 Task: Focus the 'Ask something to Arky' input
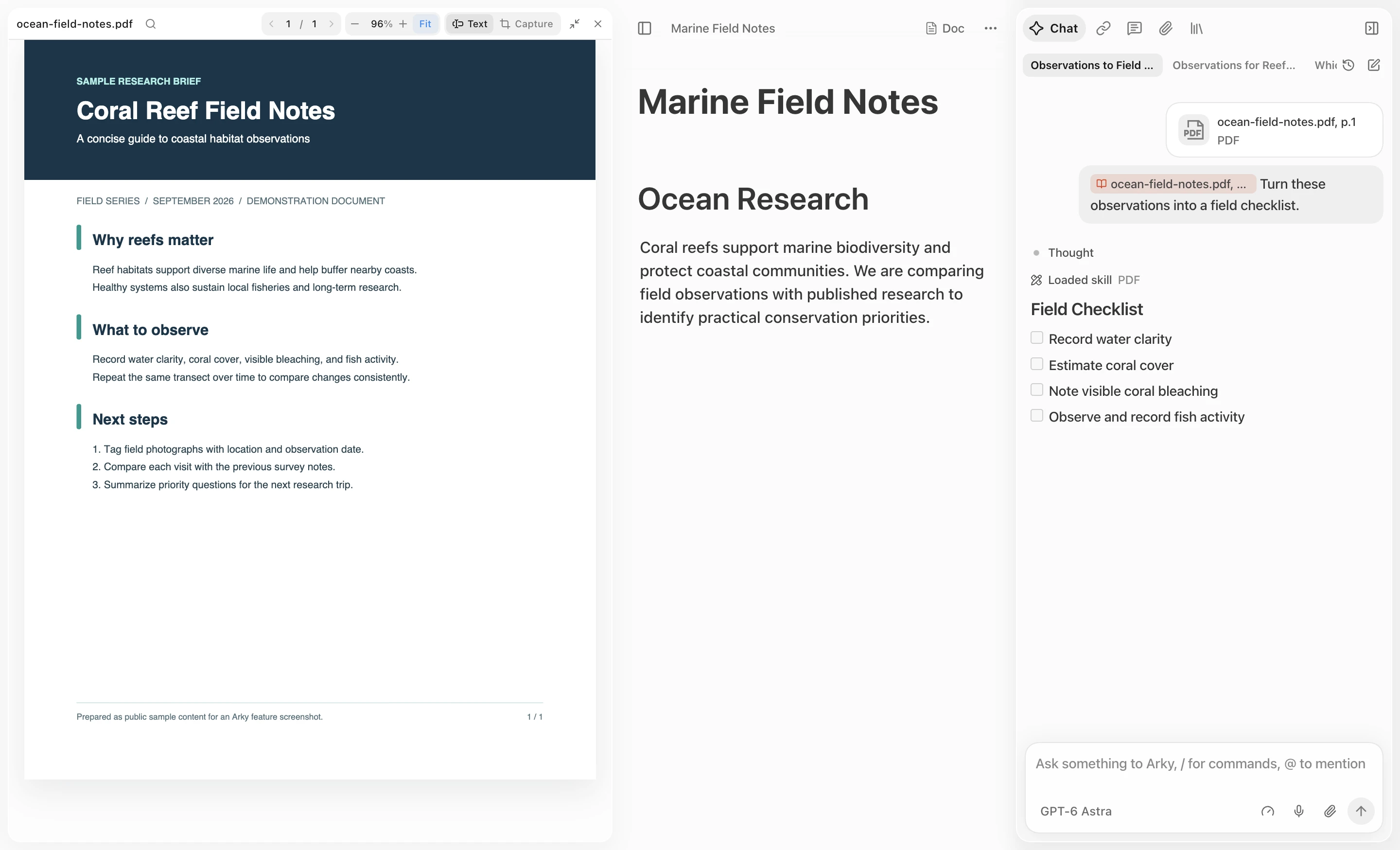pyautogui.click(x=1200, y=764)
